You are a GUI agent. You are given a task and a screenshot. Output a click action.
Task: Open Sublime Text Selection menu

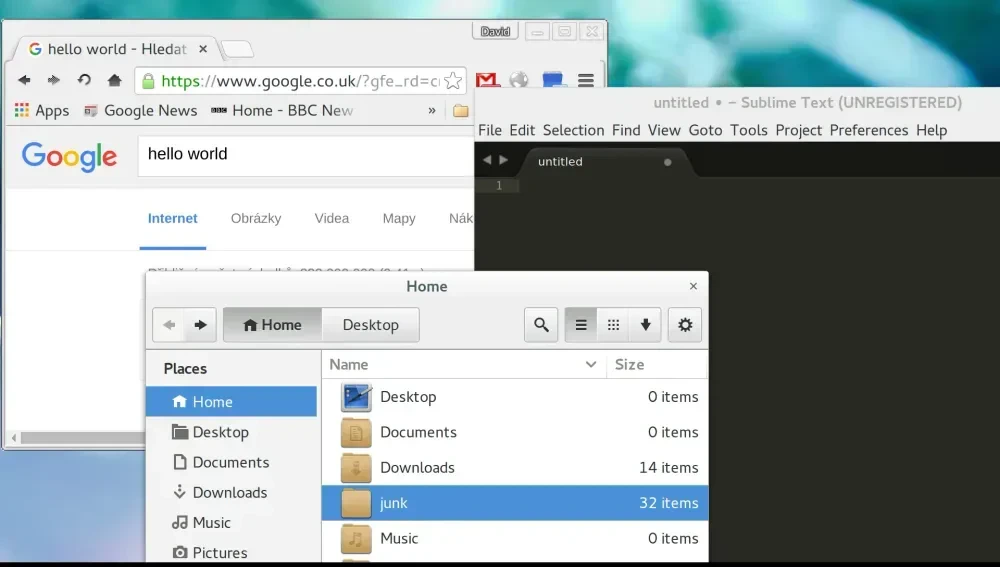coord(573,130)
